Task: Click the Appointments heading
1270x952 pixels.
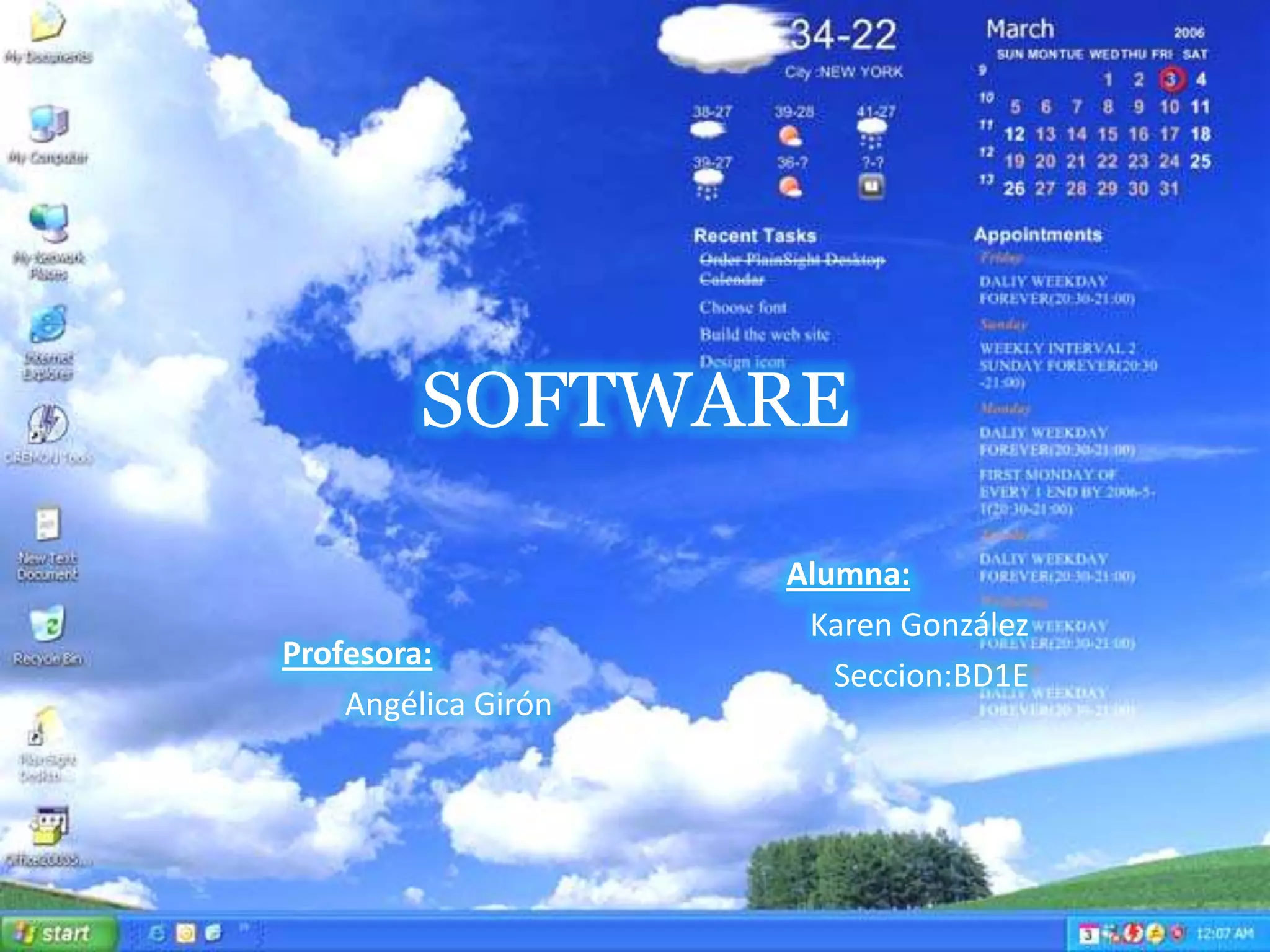Action: tap(1037, 235)
